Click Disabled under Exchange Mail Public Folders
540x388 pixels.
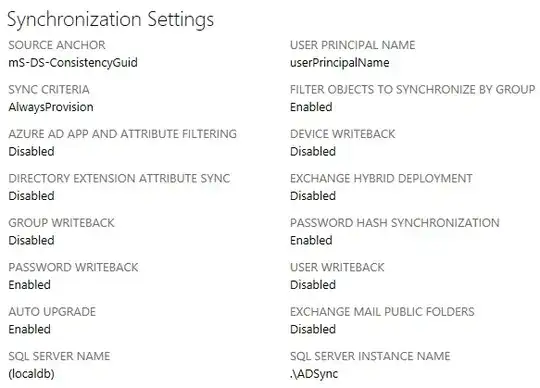point(313,329)
